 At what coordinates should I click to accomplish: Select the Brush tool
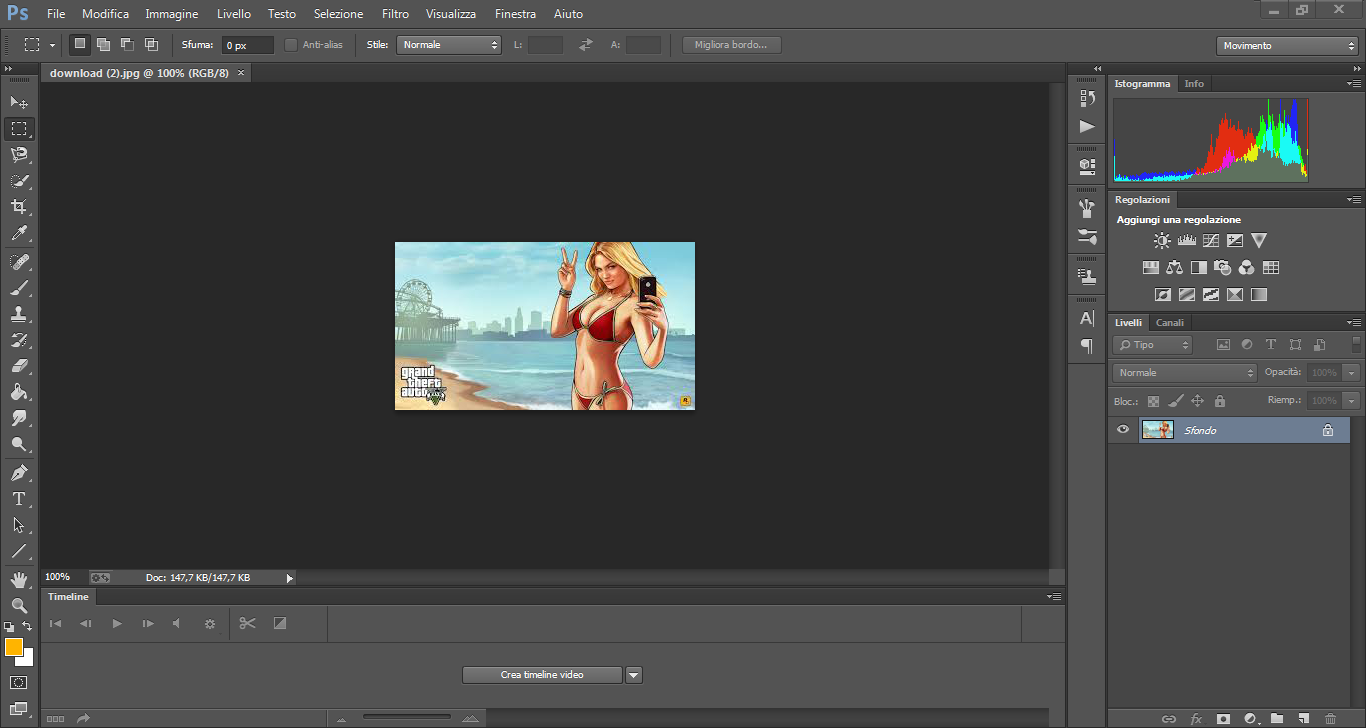coord(19,288)
